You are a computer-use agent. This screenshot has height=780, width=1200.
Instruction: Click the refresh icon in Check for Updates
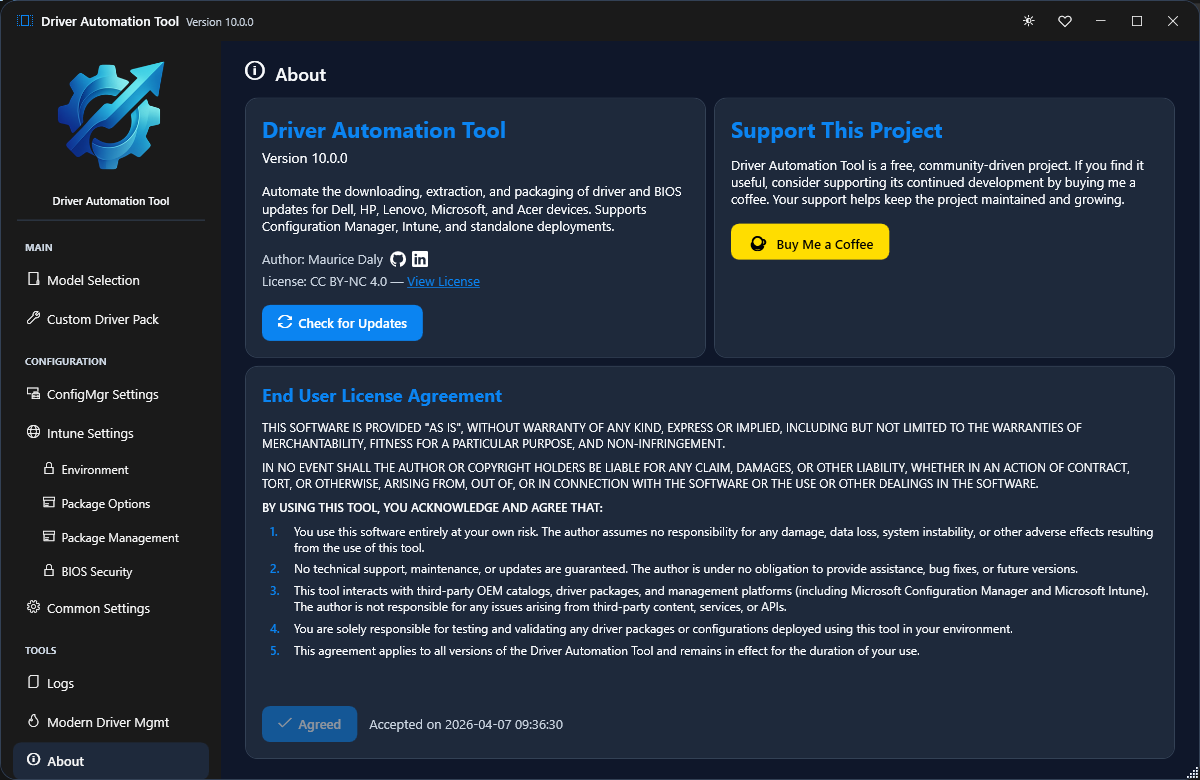pos(285,323)
